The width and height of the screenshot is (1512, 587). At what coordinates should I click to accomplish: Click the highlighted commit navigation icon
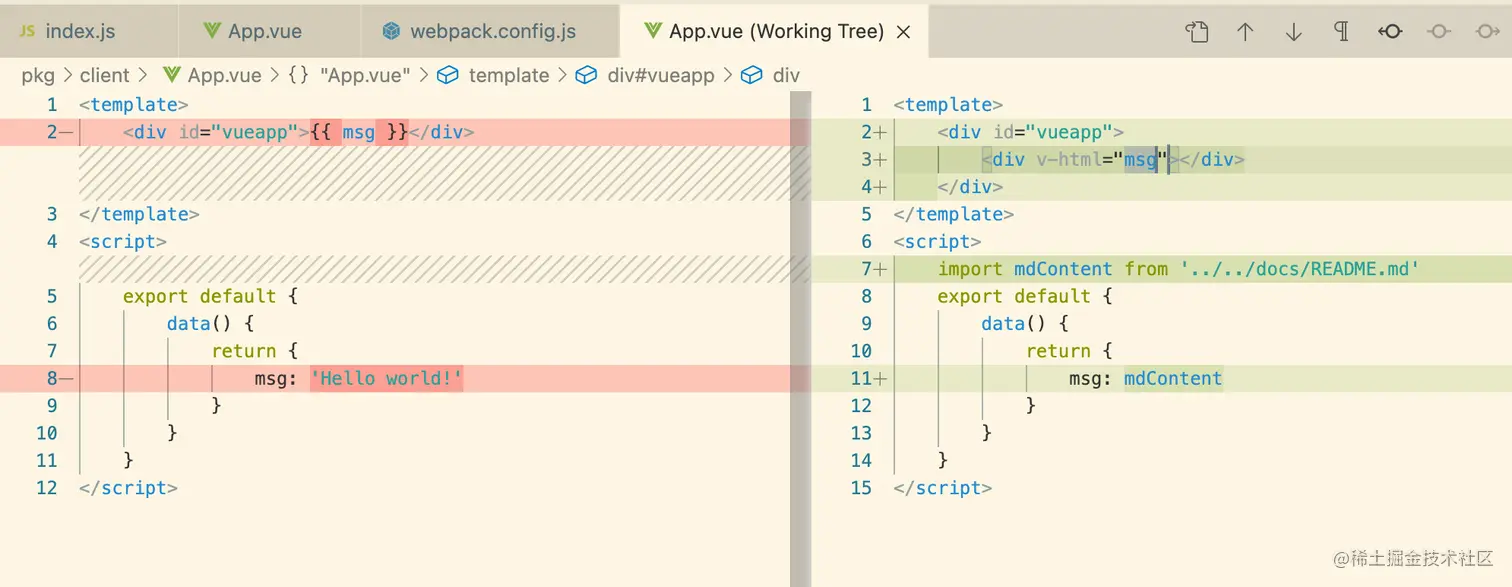(x=1390, y=32)
